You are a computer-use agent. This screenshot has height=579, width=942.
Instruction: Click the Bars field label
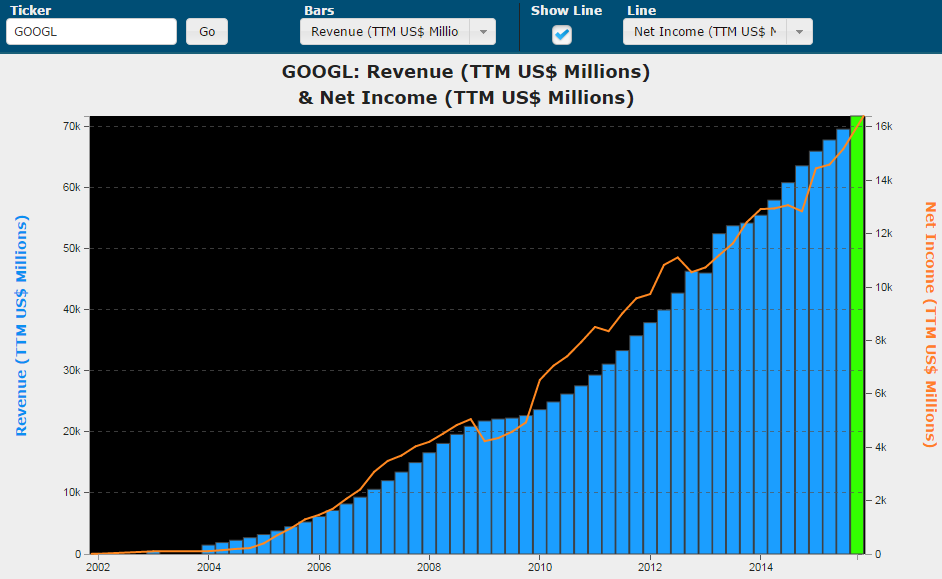(x=319, y=10)
